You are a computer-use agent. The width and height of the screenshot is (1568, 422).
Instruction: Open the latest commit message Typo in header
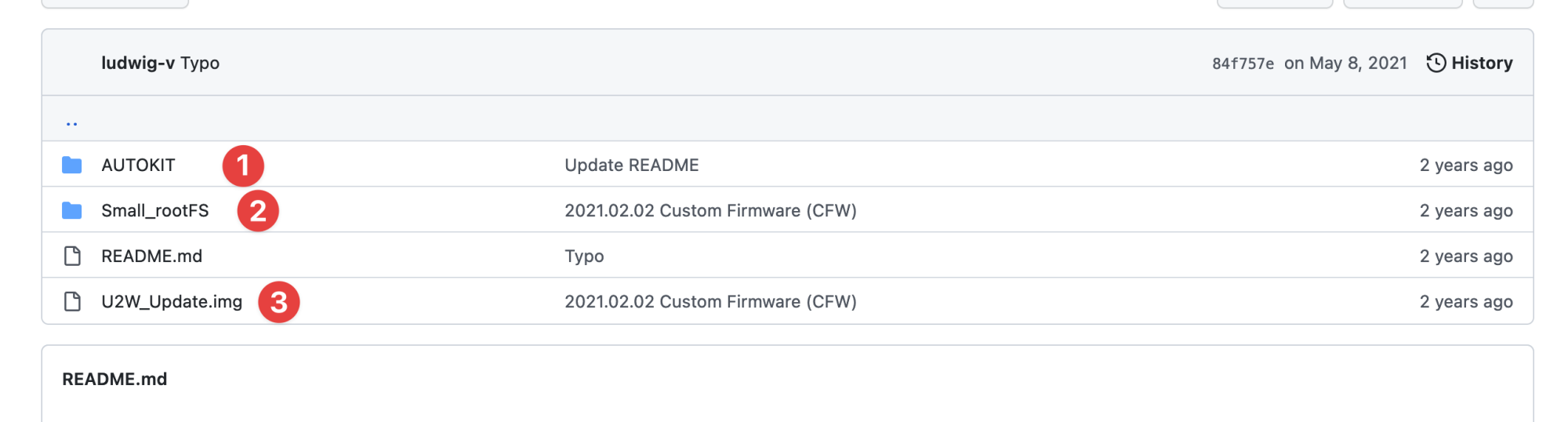(x=200, y=63)
